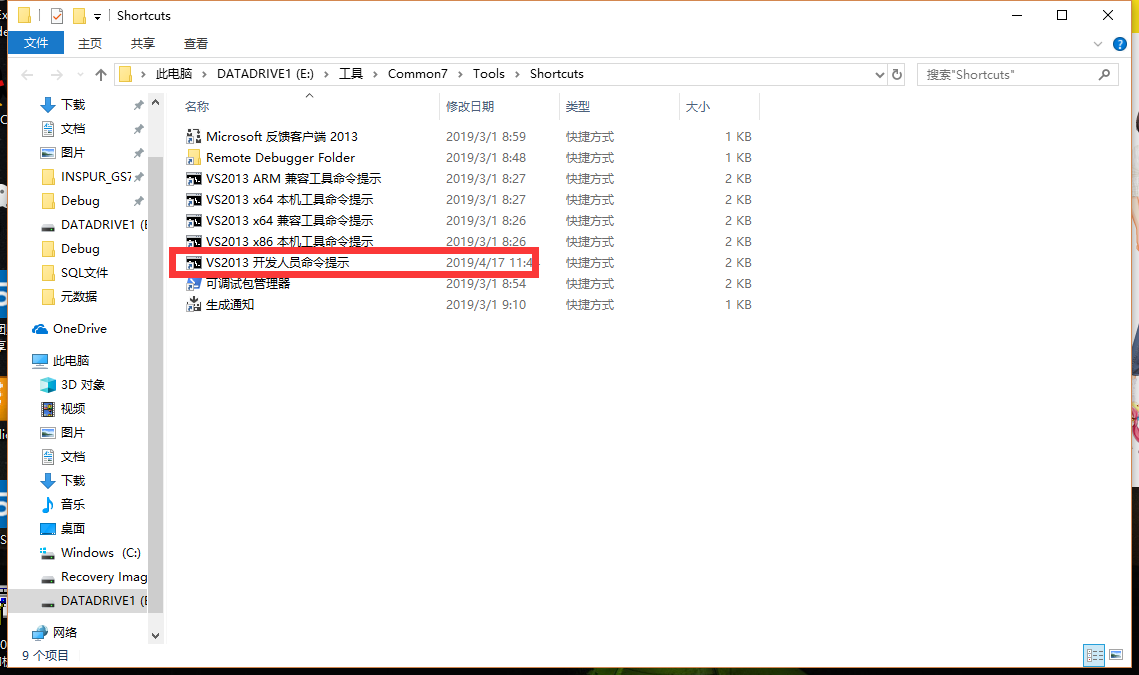Open the SQL文件 folder in sidebar

point(84,272)
